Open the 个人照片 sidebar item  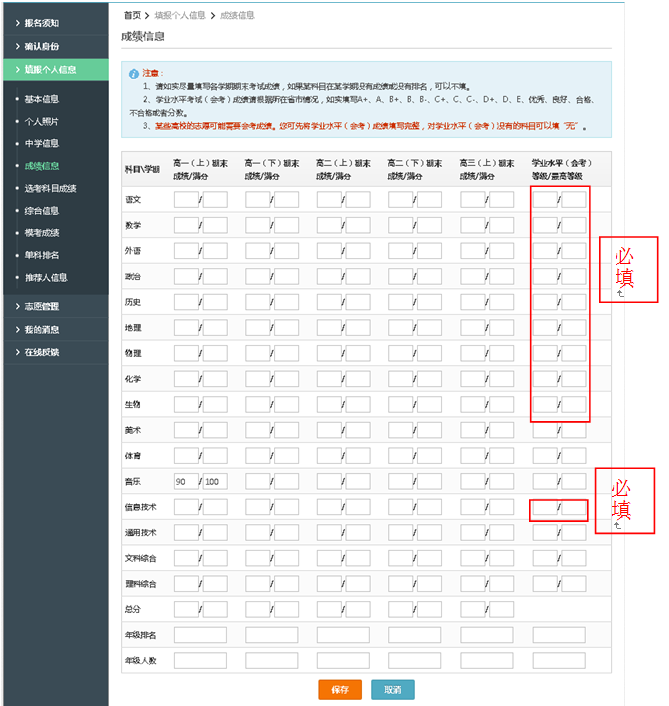pos(41,121)
